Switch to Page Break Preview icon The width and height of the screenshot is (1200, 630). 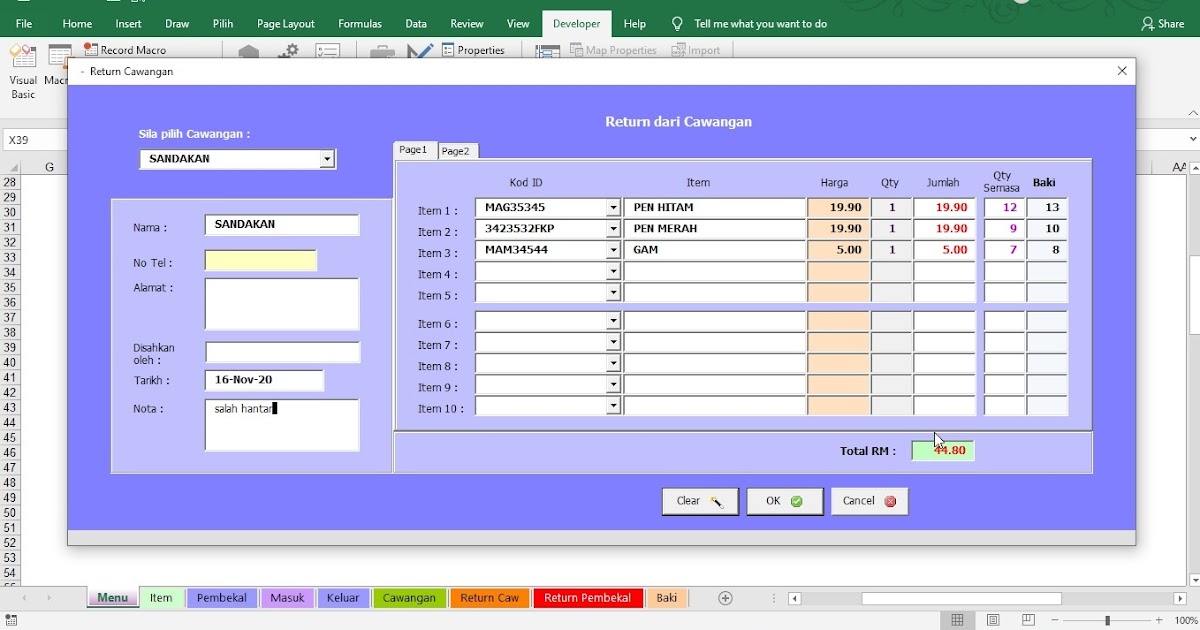[x=1028, y=621]
